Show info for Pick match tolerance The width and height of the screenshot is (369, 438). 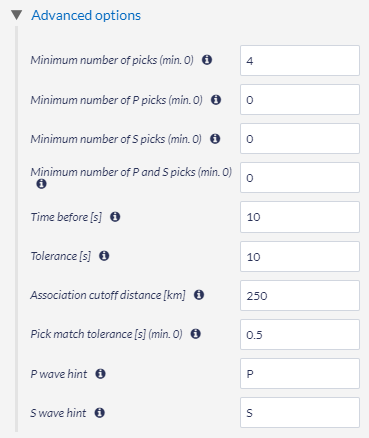click(x=196, y=334)
